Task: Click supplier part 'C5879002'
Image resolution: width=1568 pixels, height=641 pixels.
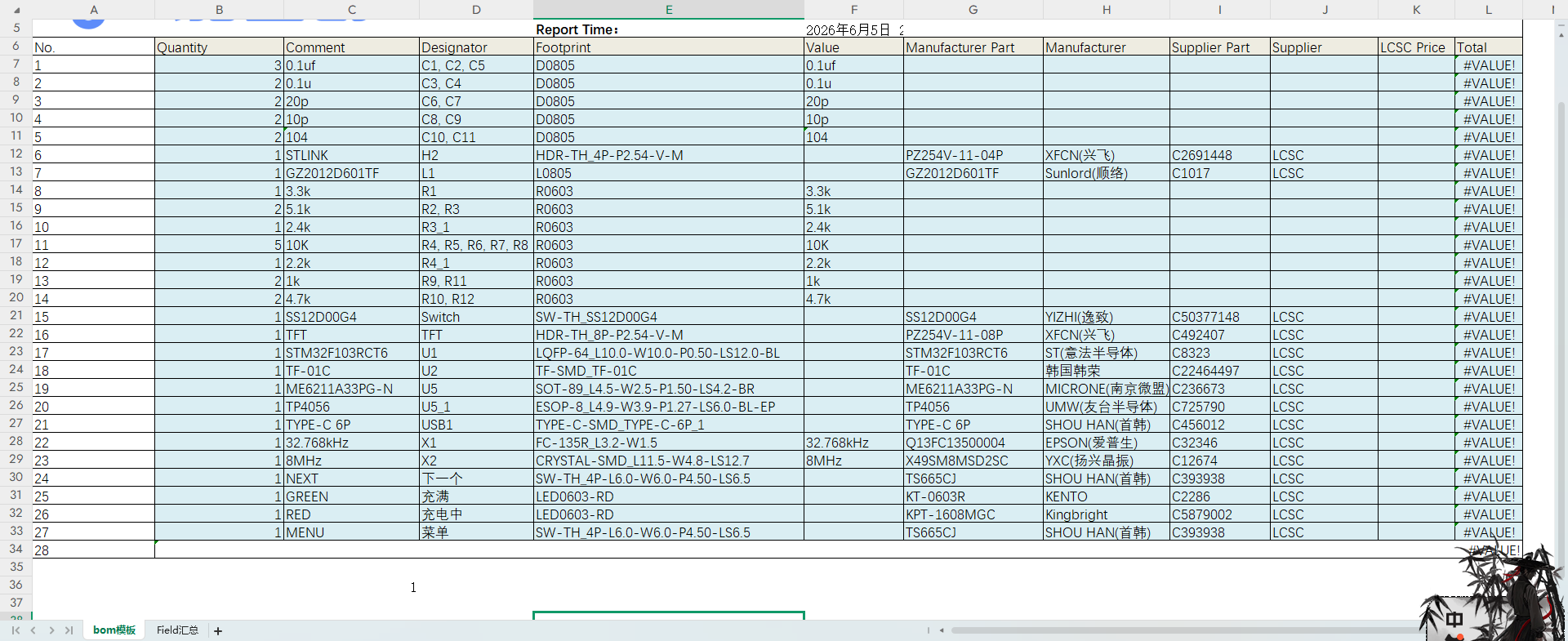Action: pyautogui.click(x=1220, y=514)
